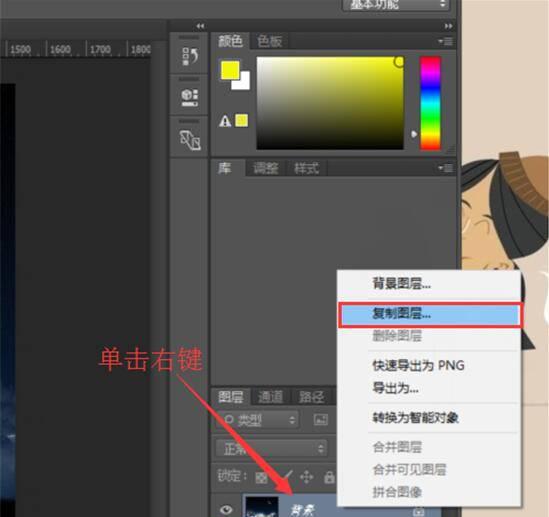549x517 pixels.
Task: Collapse right panels double-arrow
Action: click(448, 26)
